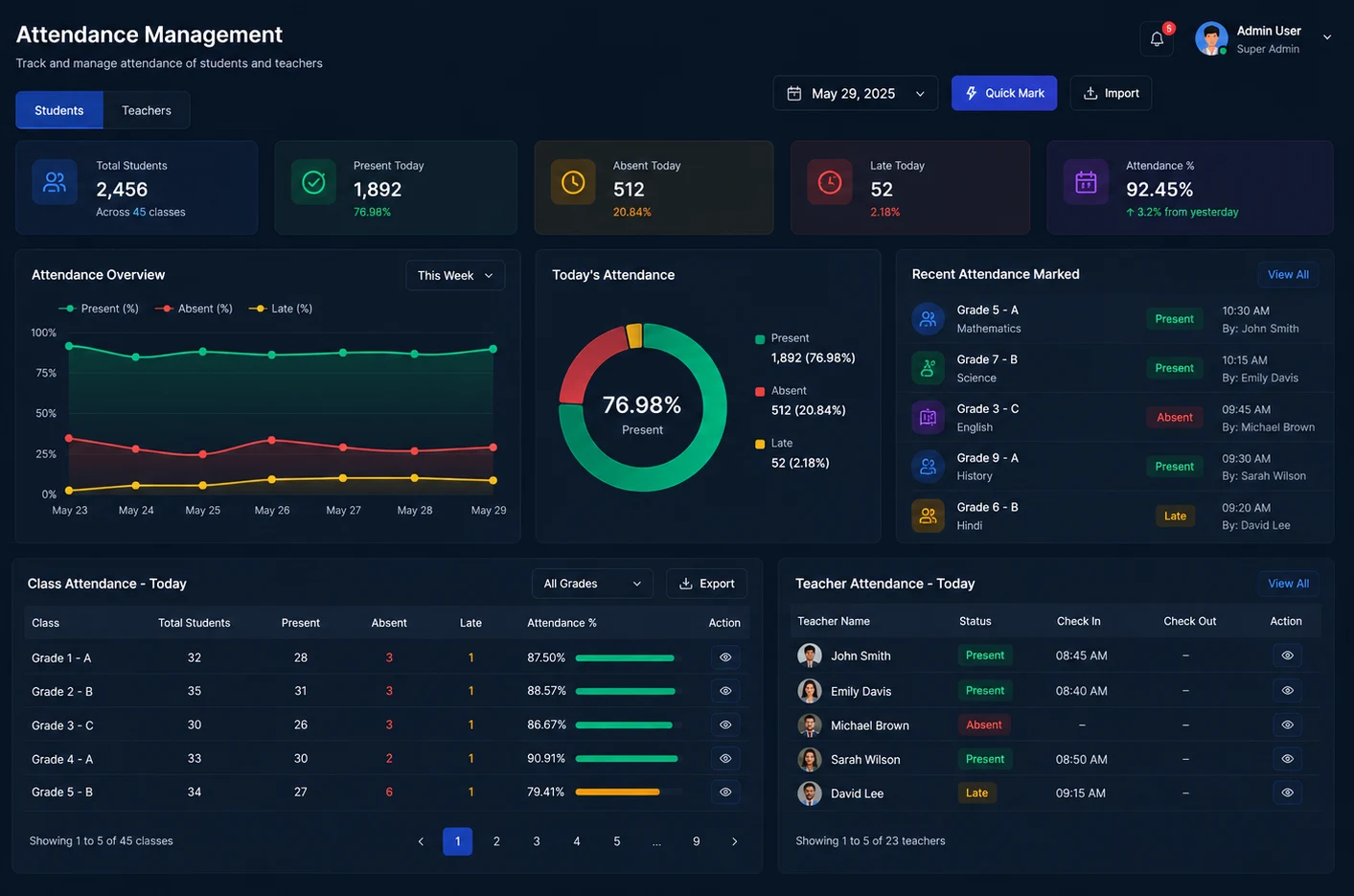
Task: Click the Grade 3 - C English icon
Action: coord(928,417)
